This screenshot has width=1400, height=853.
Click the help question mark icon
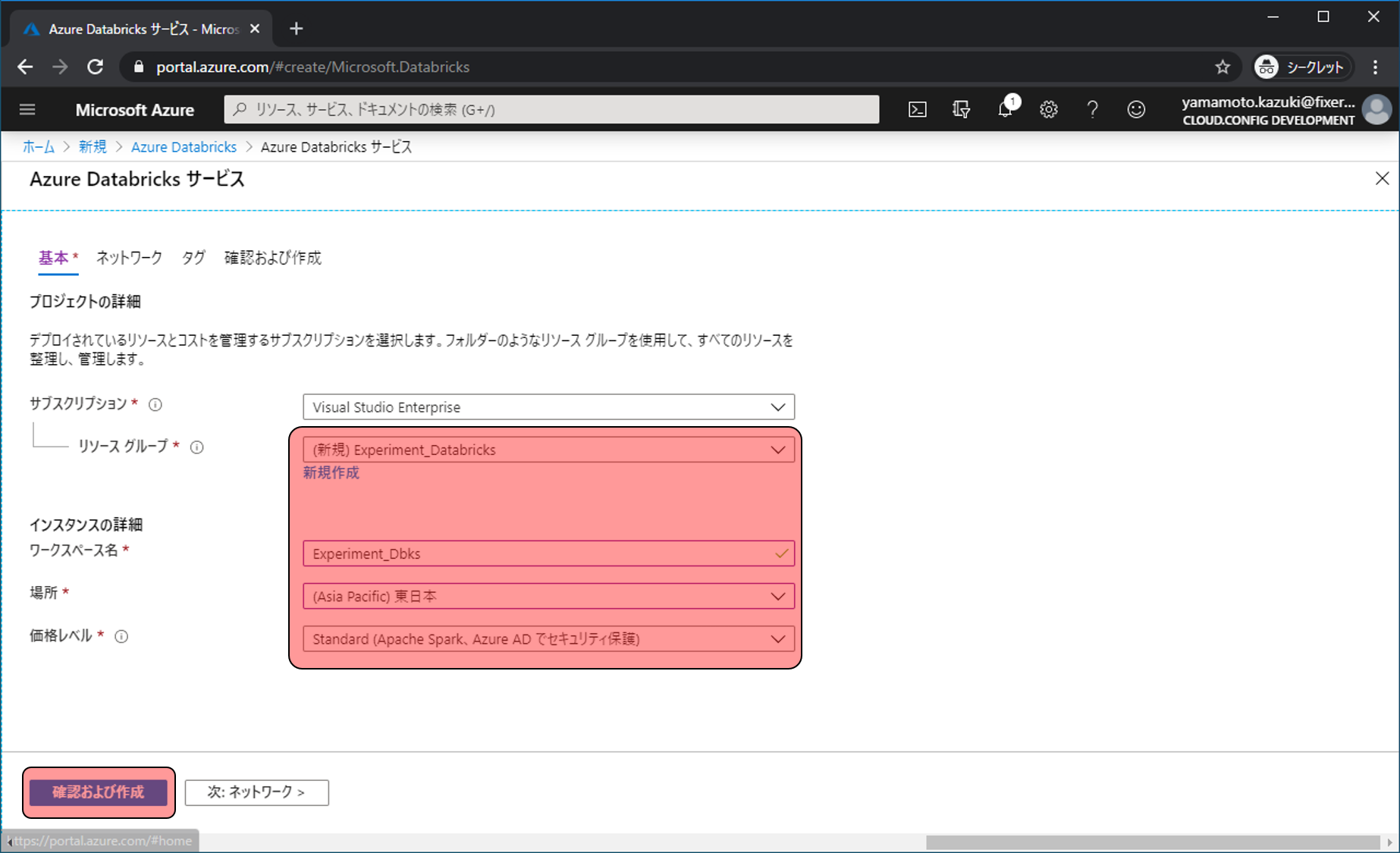click(1092, 110)
